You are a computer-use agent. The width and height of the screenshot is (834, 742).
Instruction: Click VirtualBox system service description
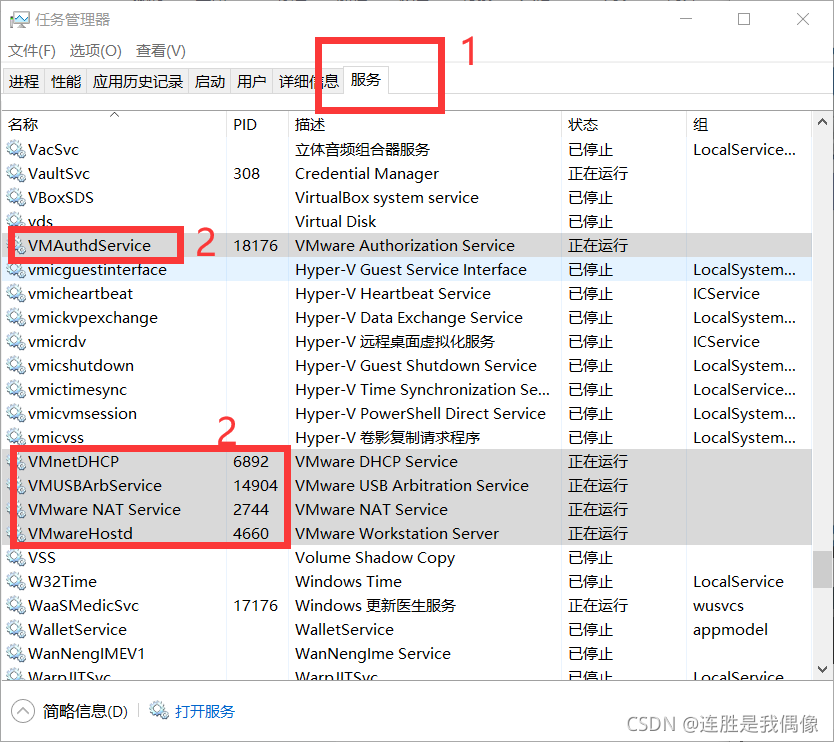click(387, 197)
